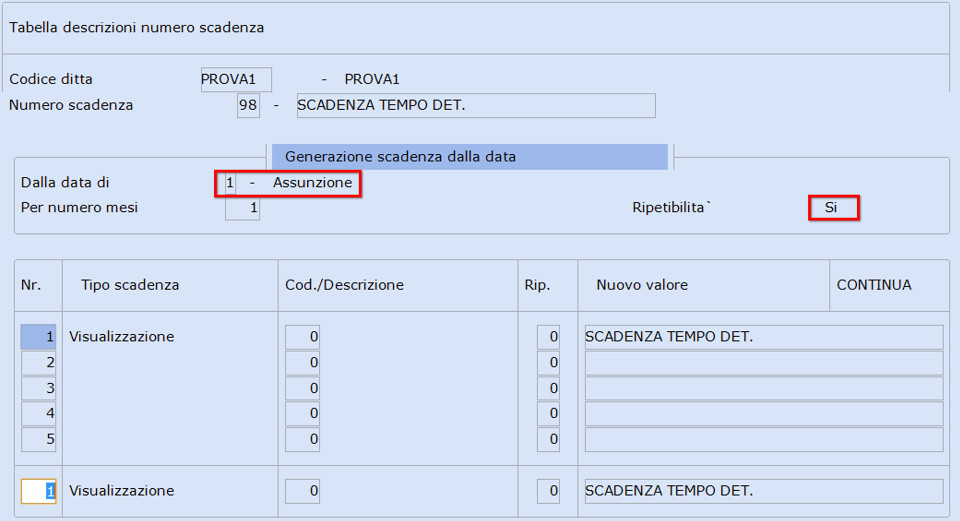
Task: Click the scadenza description field at top
Action: point(476,105)
